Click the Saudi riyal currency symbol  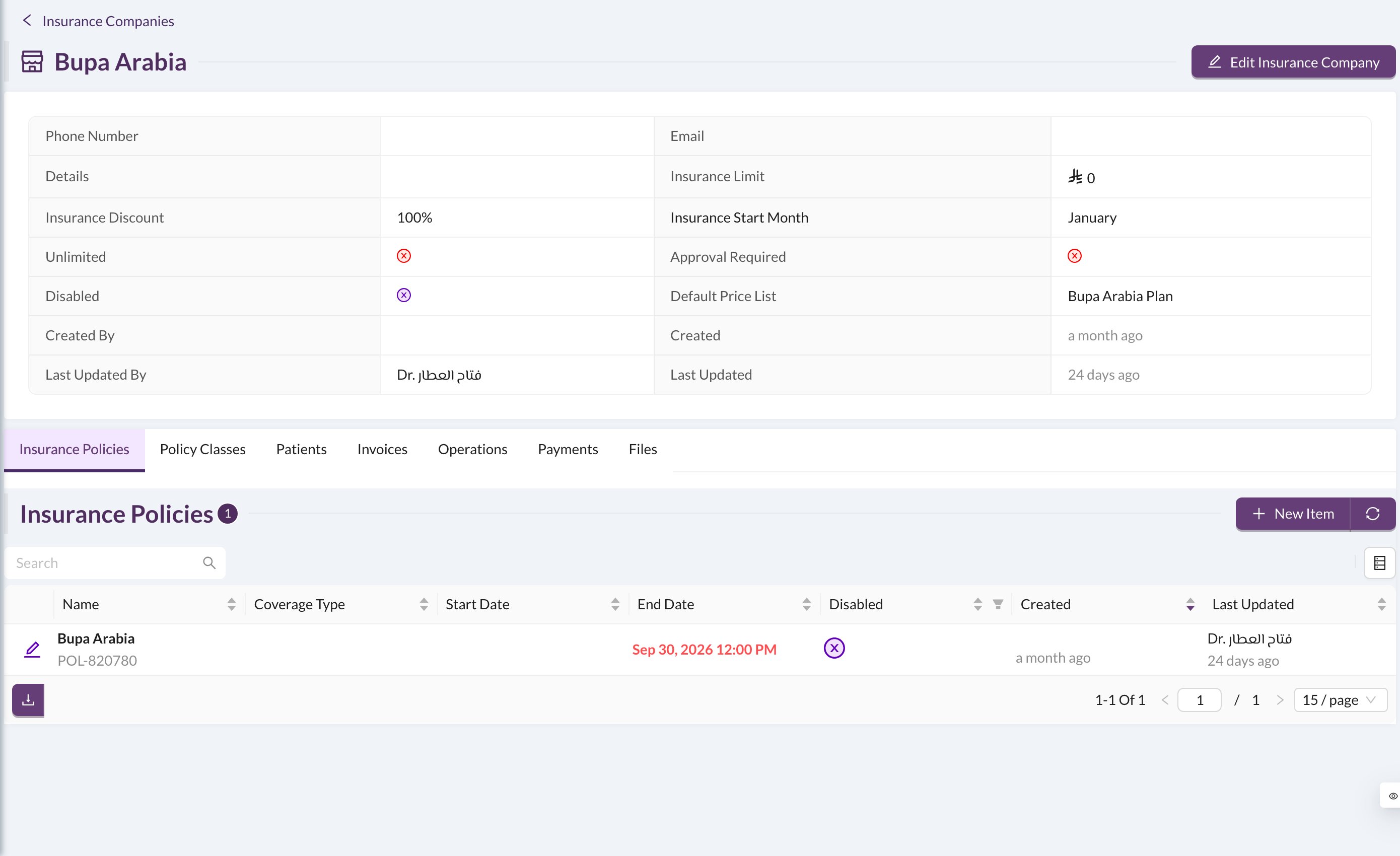[1075, 177]
